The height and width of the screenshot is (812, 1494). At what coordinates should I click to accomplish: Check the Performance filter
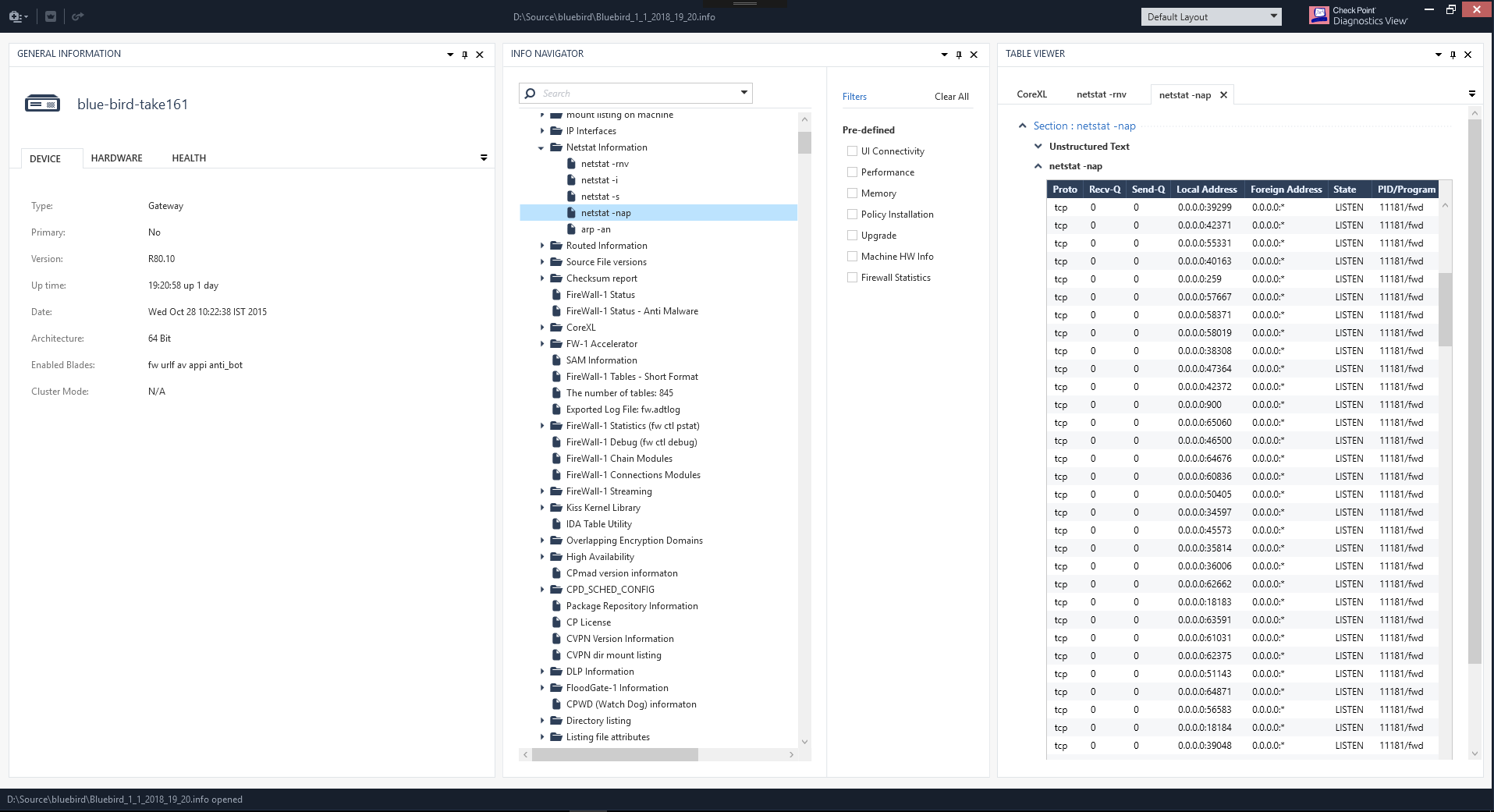point(852,172)
